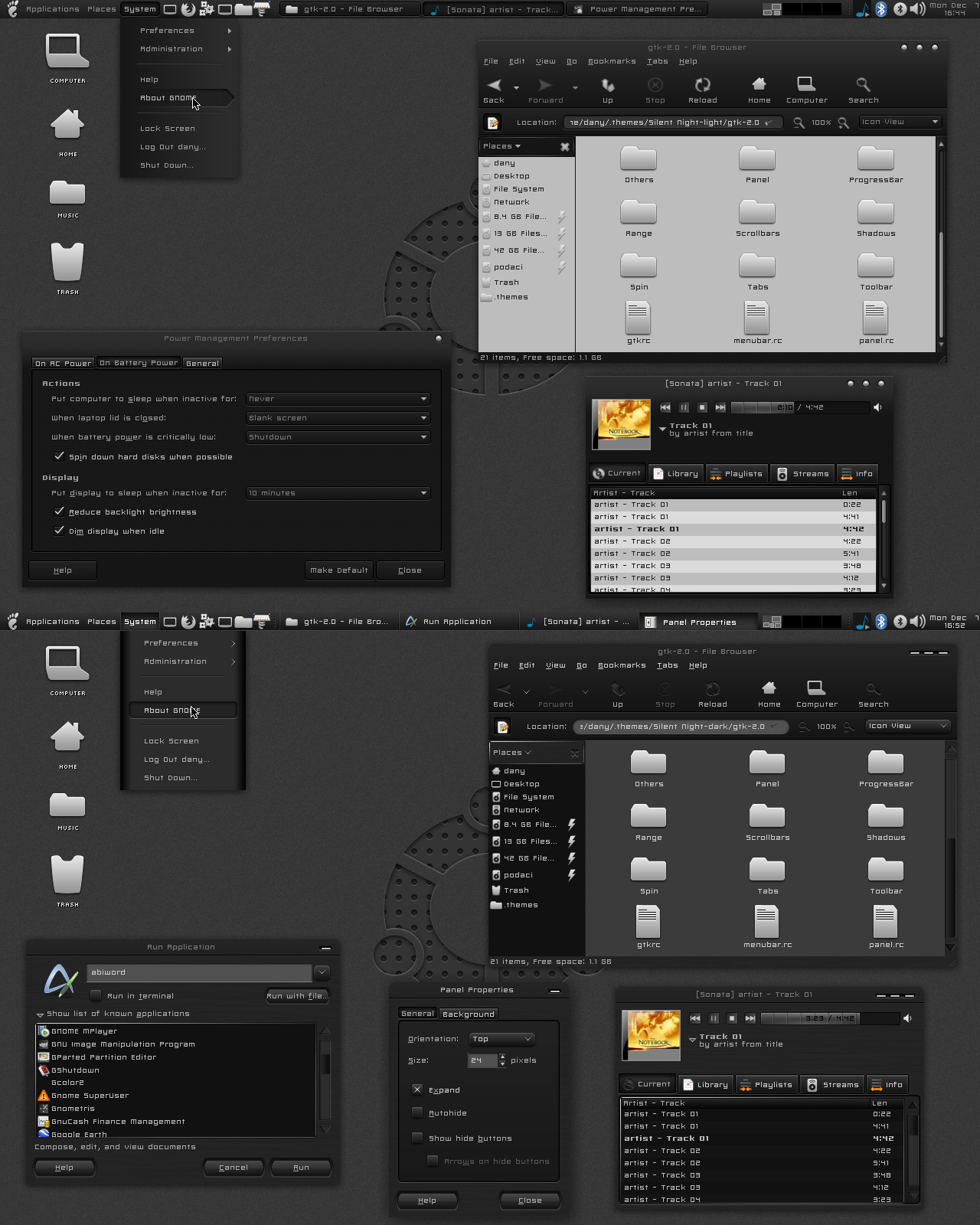The image size is (980, 1225).
Task: Open laptop lid 'Blank screen' dropdown
Action: pyautogui.click(x=338, y=418)
